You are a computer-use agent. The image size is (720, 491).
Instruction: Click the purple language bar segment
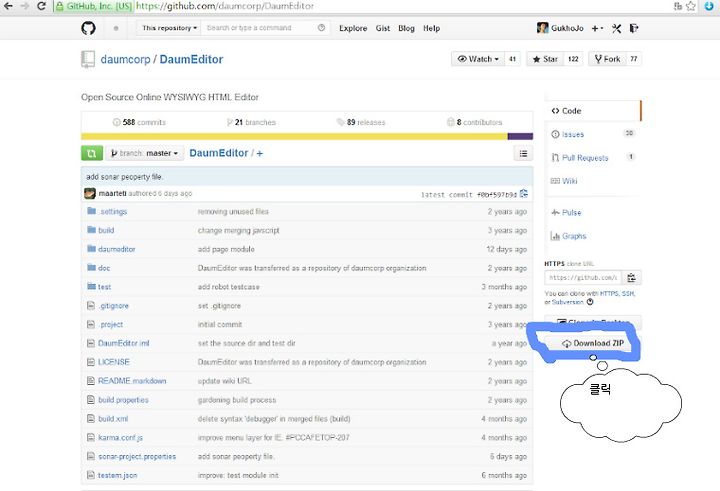point(520,136)
